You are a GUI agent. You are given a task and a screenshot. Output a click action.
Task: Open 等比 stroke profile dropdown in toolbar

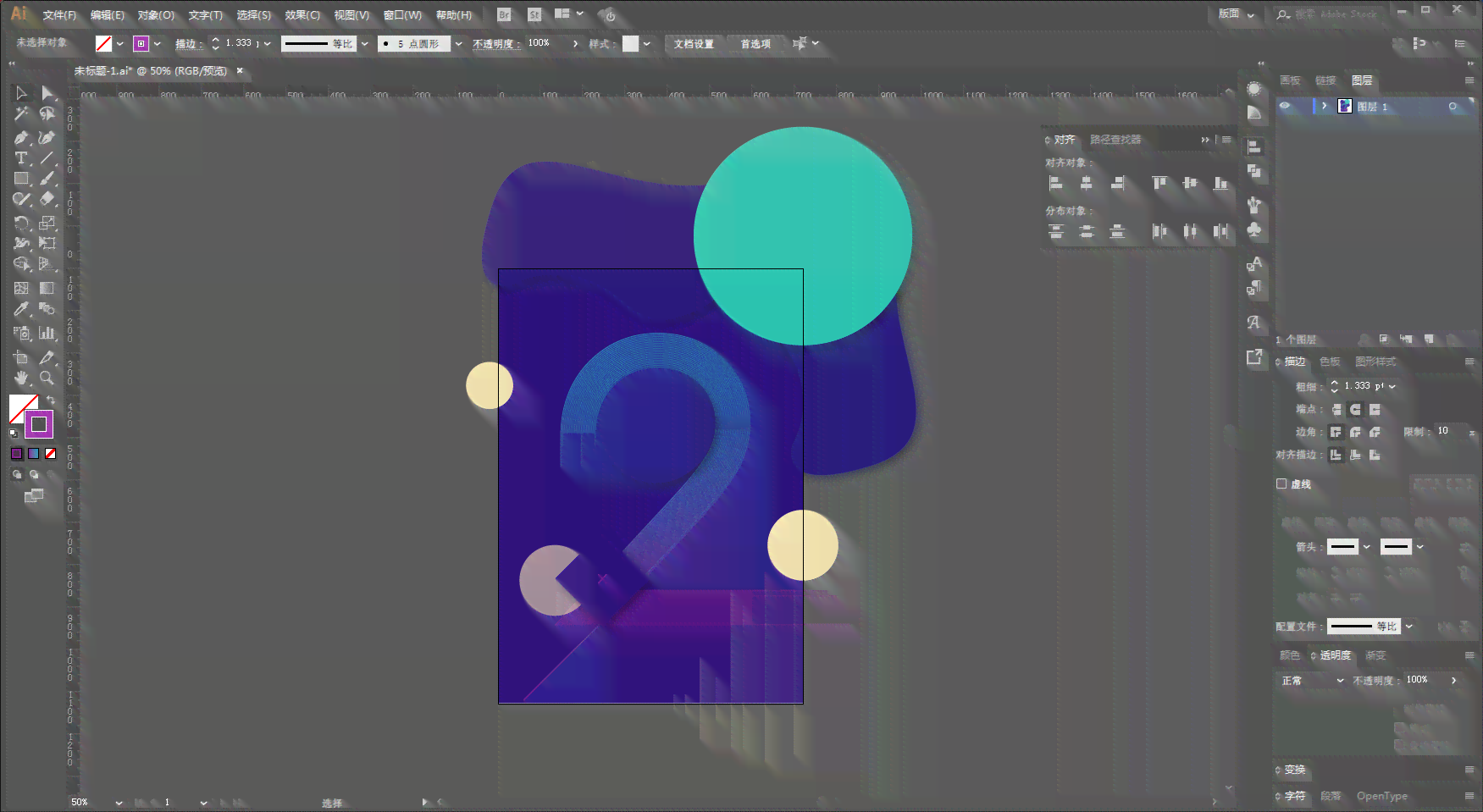[x=365, y=44]
